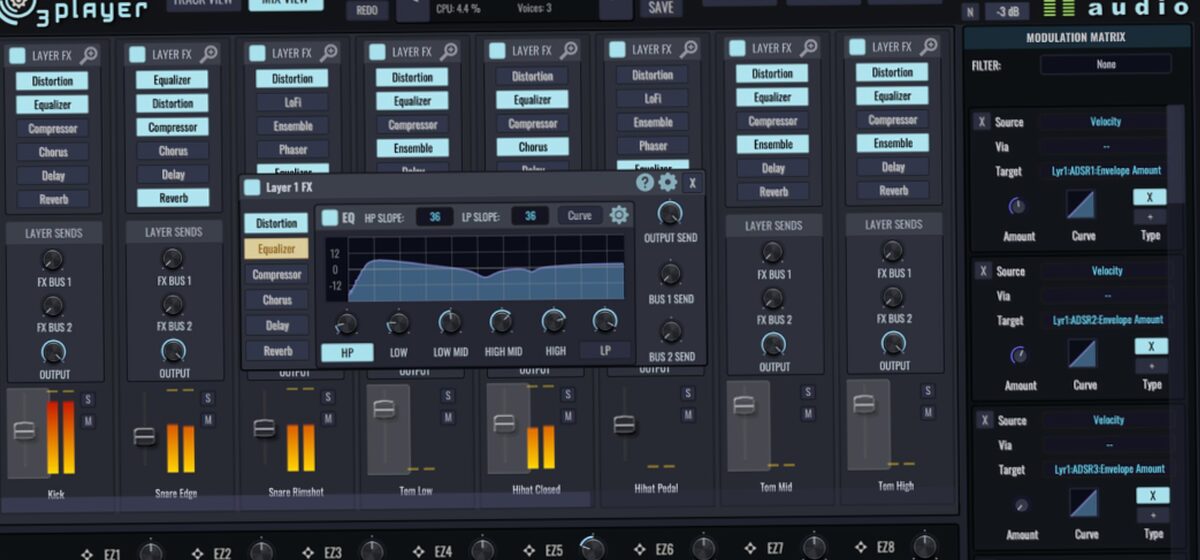Click the HP SLOPE value field
Viewport: 1200px width, 560px height.
coord(435,216)
